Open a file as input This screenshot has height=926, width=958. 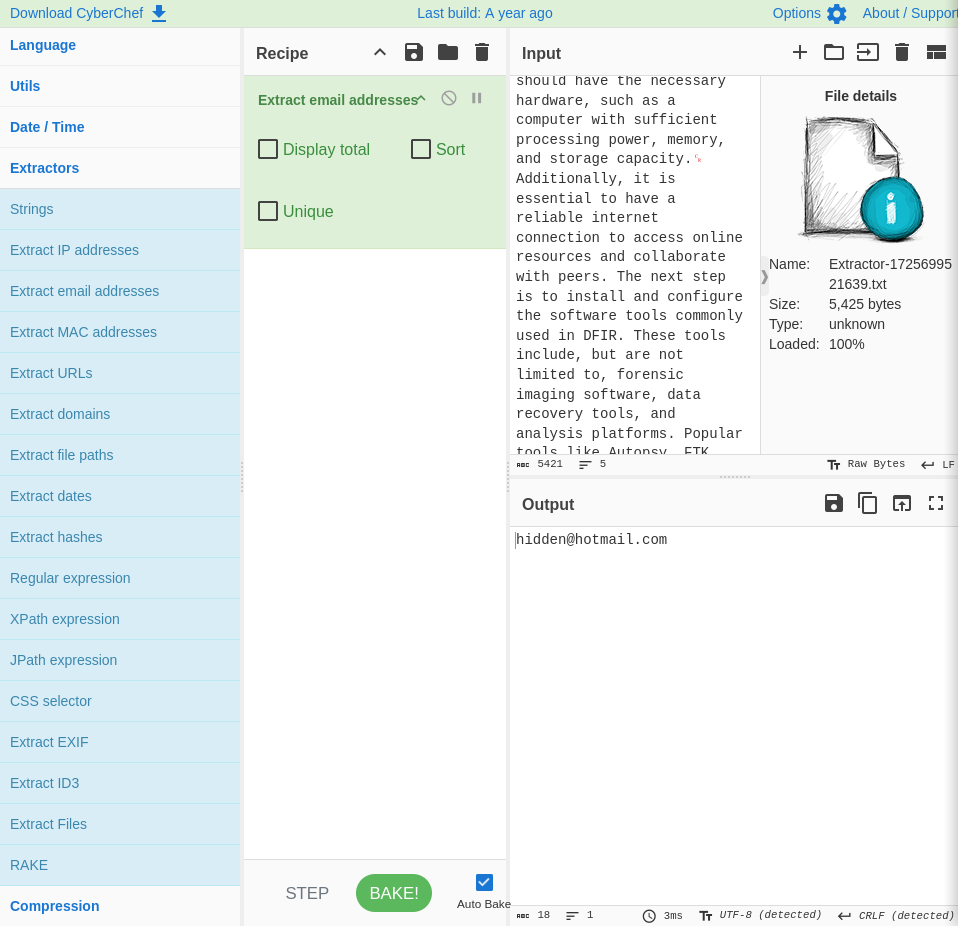coord(868,53)
